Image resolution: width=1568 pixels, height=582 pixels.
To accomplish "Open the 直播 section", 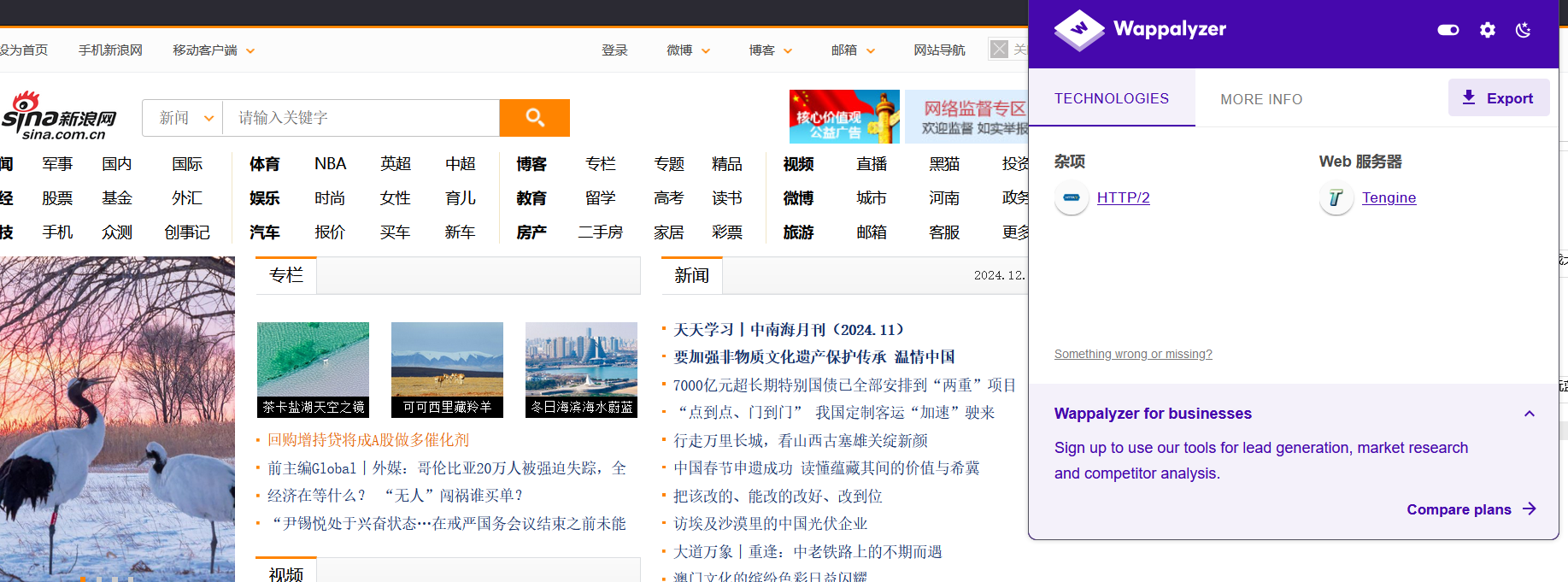I will pyautogui.click(x=872, y=164).
